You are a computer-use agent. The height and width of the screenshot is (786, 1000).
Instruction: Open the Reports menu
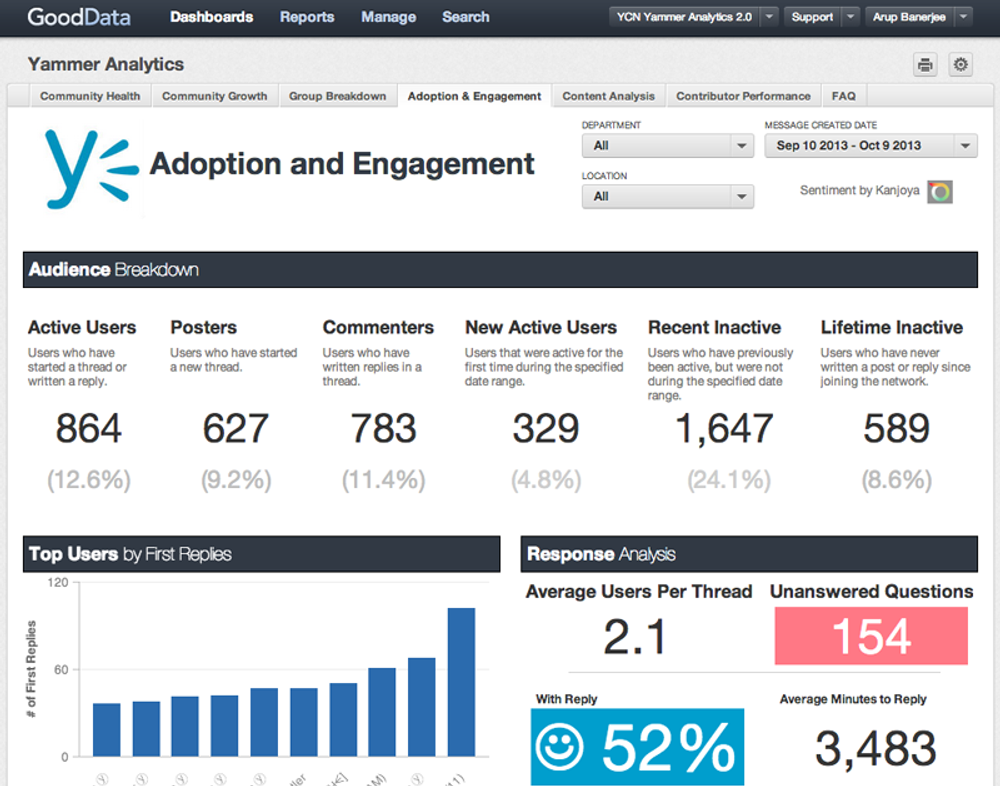[x=307, y=17]
